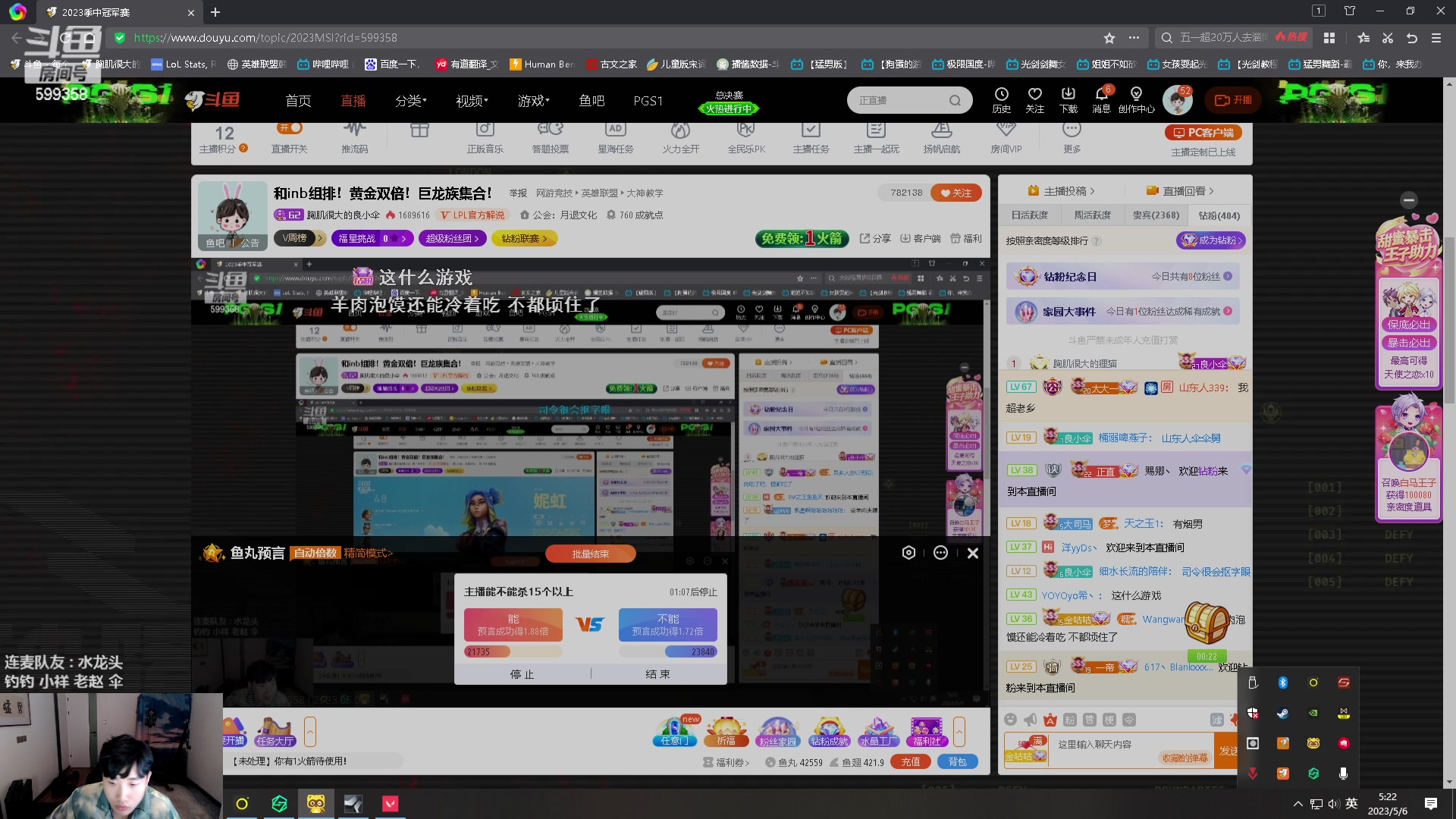Expand the 分类 category dropdown
The height and width of the screenshot is (819, 1456).
pyautogui.click(x=411, y=100)
